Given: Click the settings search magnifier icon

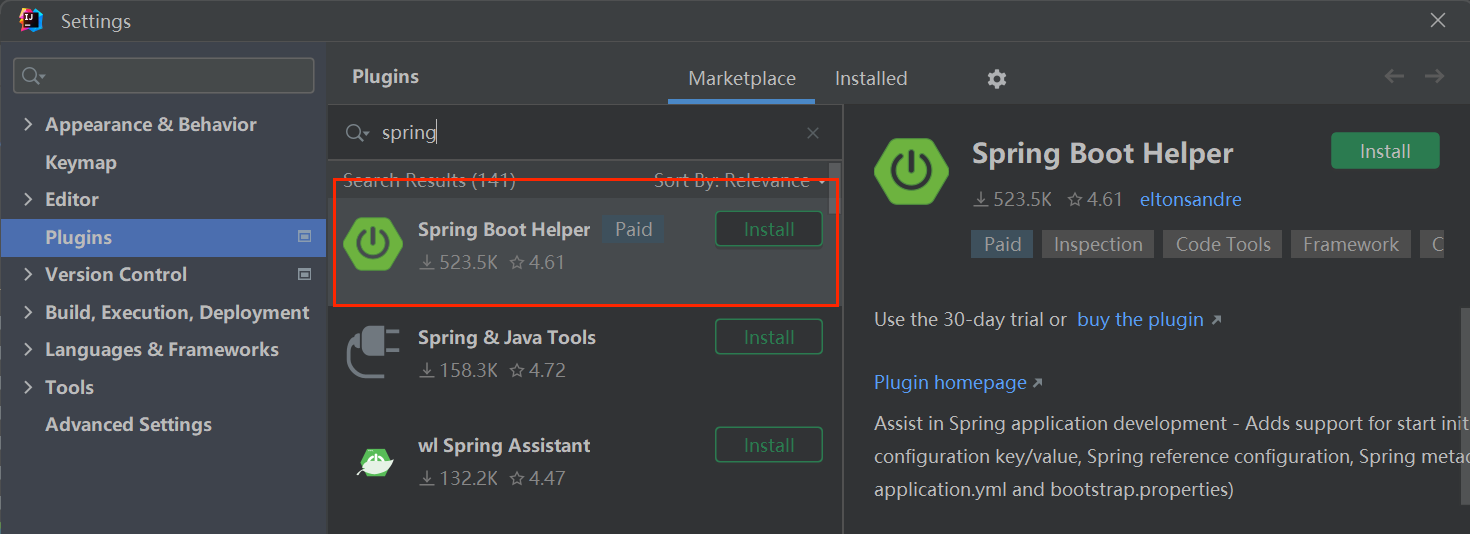Looking at the screenshot, I should point(34,76).
